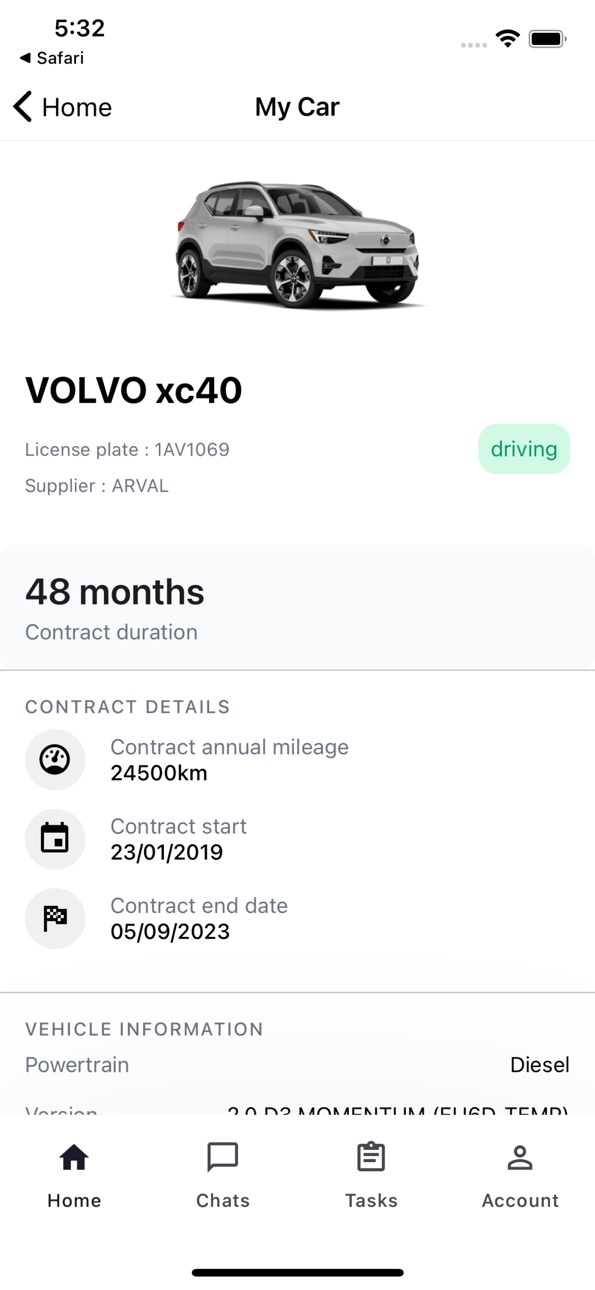Tap the My Car page title
The width and height of the screenshot is (595, 1290).
tap(297, 107)
